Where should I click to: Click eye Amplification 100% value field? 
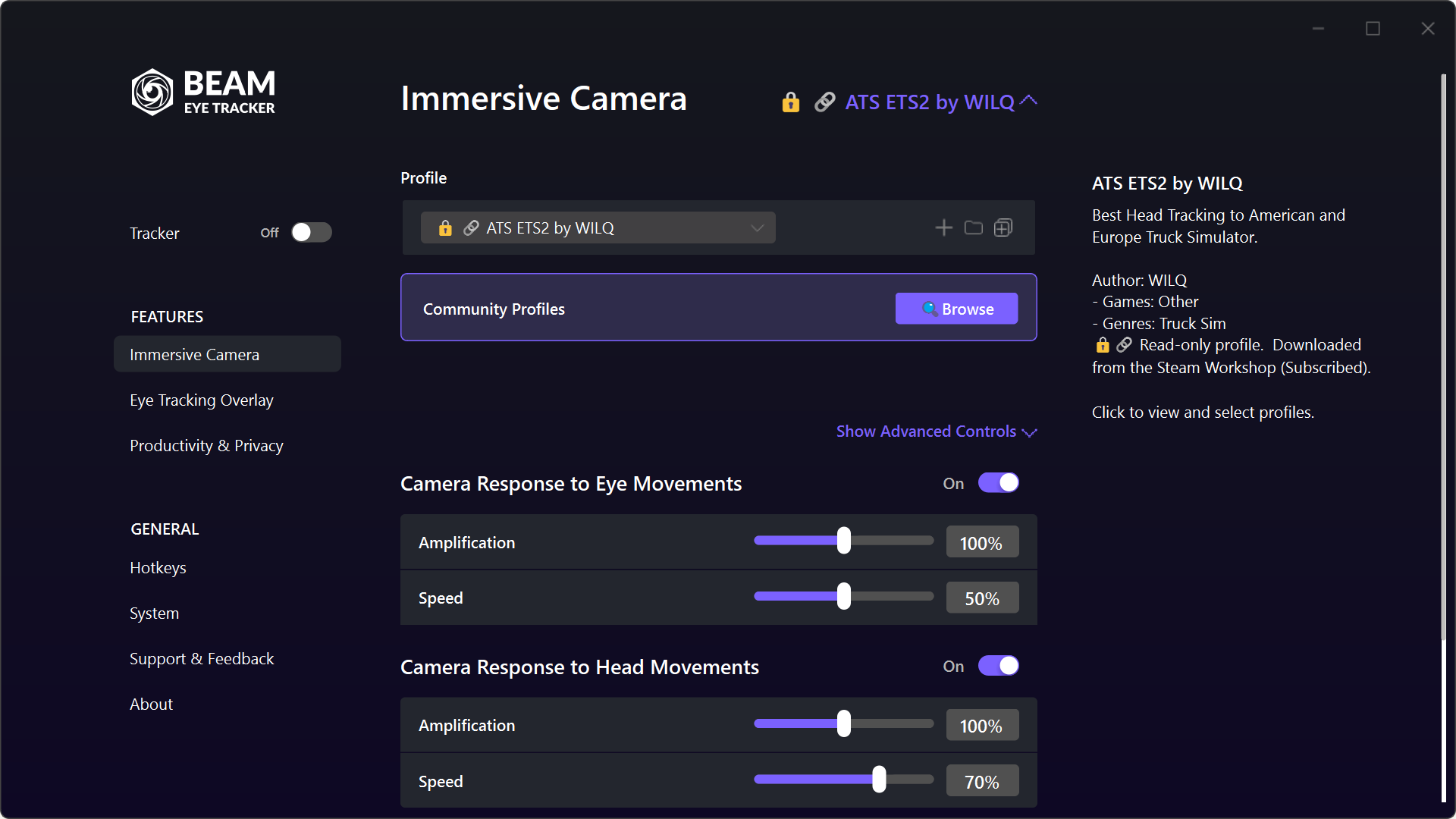pyautogui.click(x=982, y=543)
